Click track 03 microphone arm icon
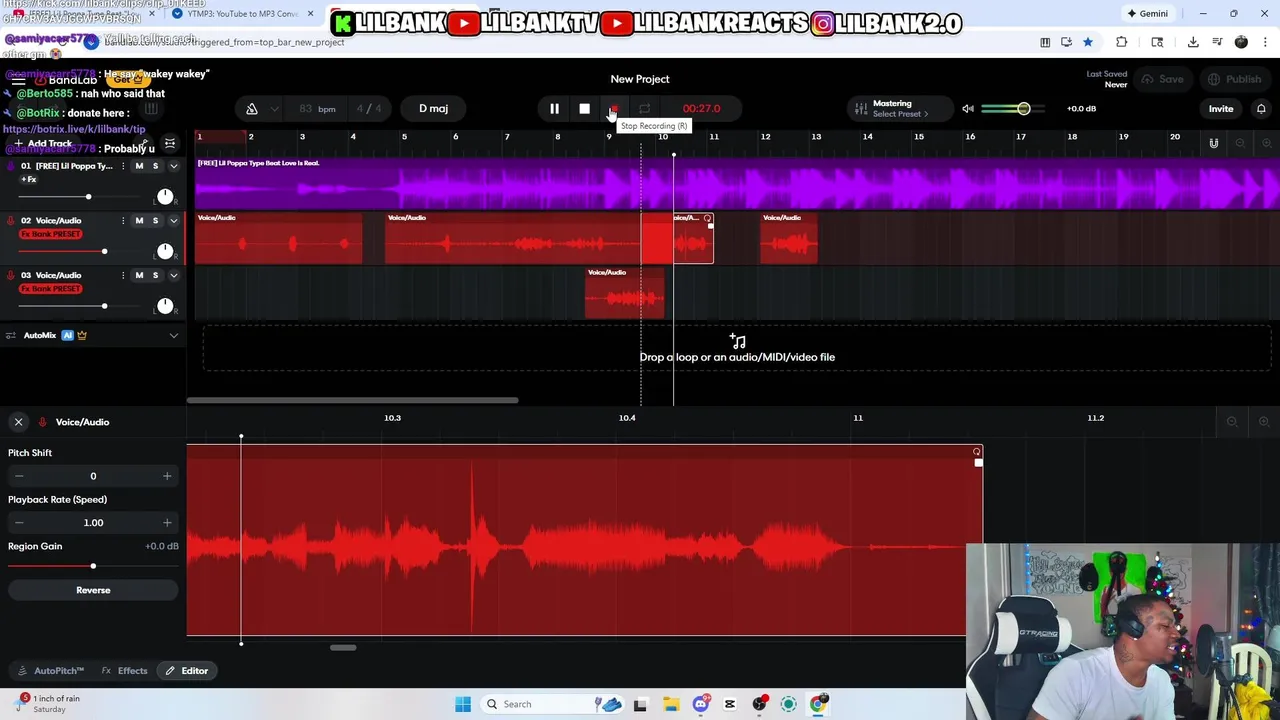The image size is (1280, 720). click(x=11, y=275)
